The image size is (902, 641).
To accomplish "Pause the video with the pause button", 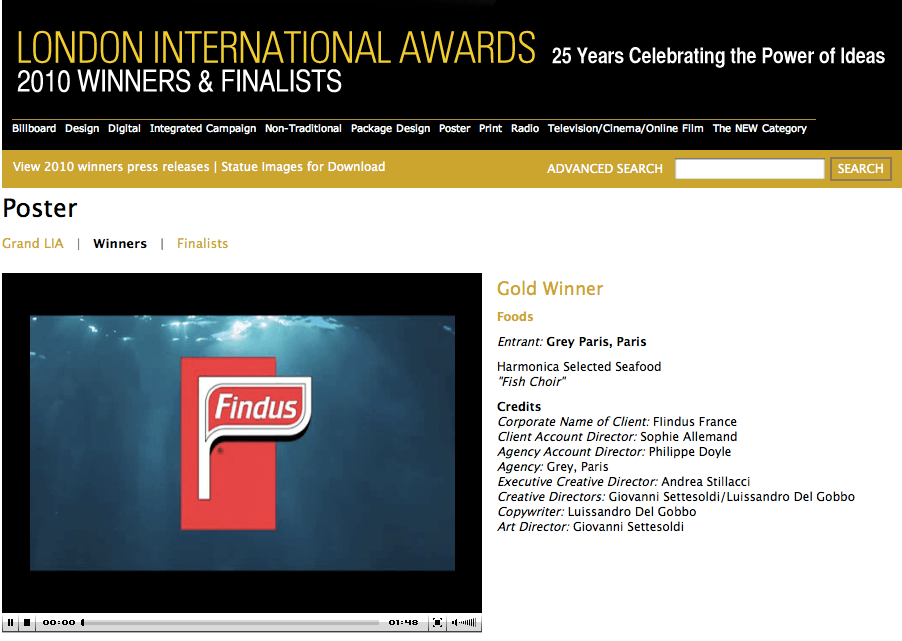I will point(10,622).
